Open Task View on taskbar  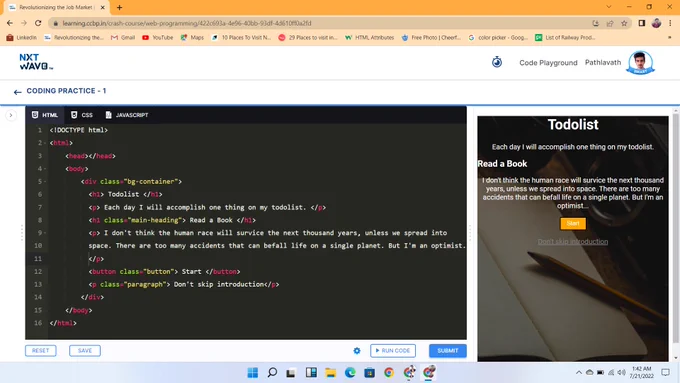(x=291, y=373)
